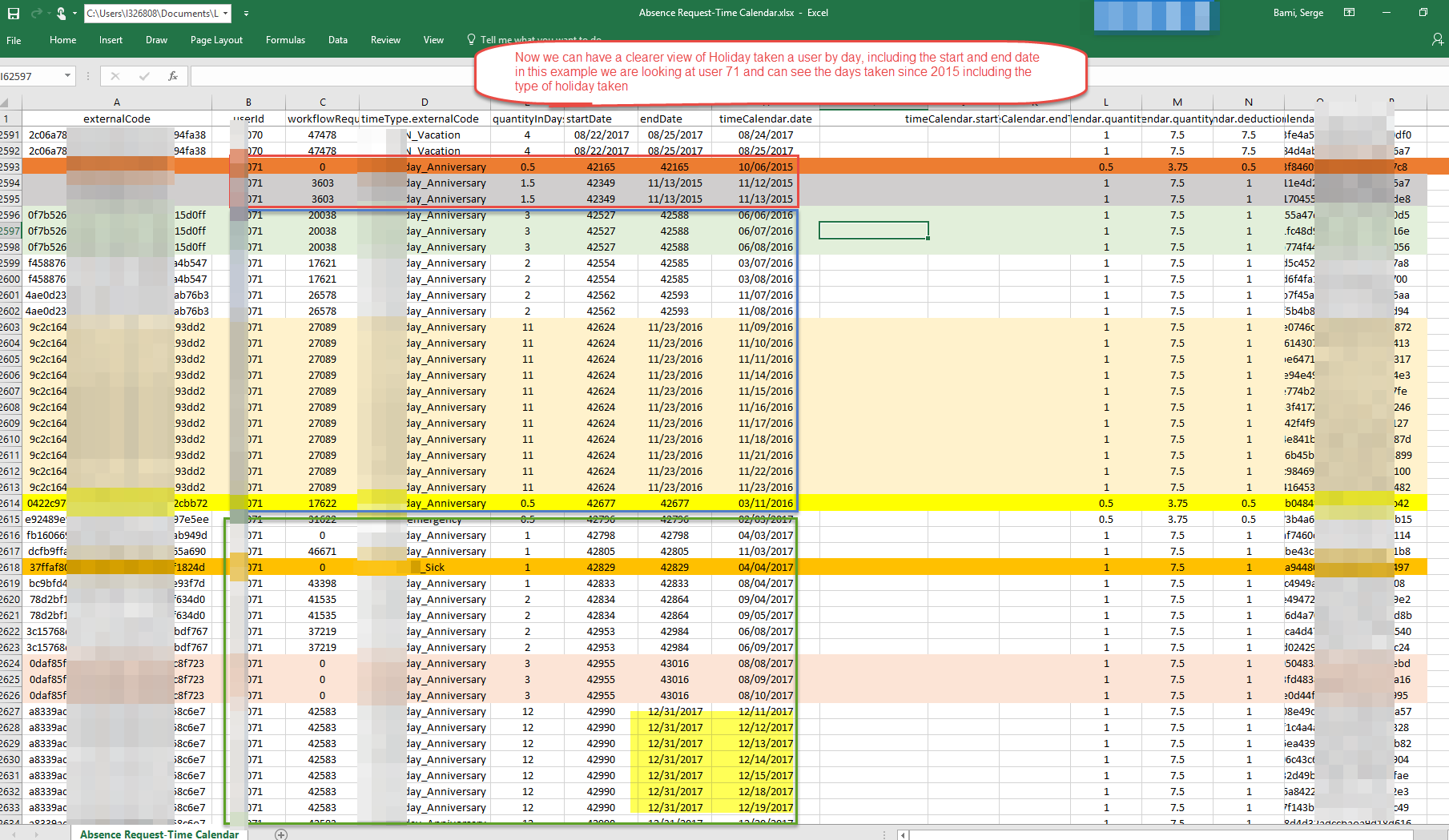Select the 31622 cell in row 2615
This screenshot has height=840, width=1449.
click(323, 519)
